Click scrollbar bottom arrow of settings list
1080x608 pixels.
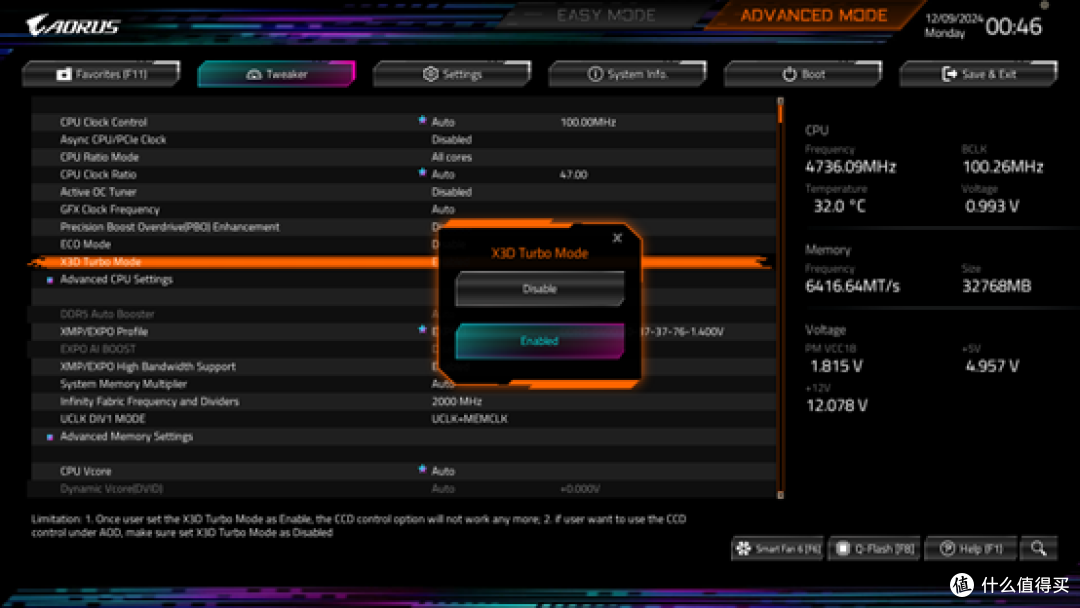tap(780, 494)
